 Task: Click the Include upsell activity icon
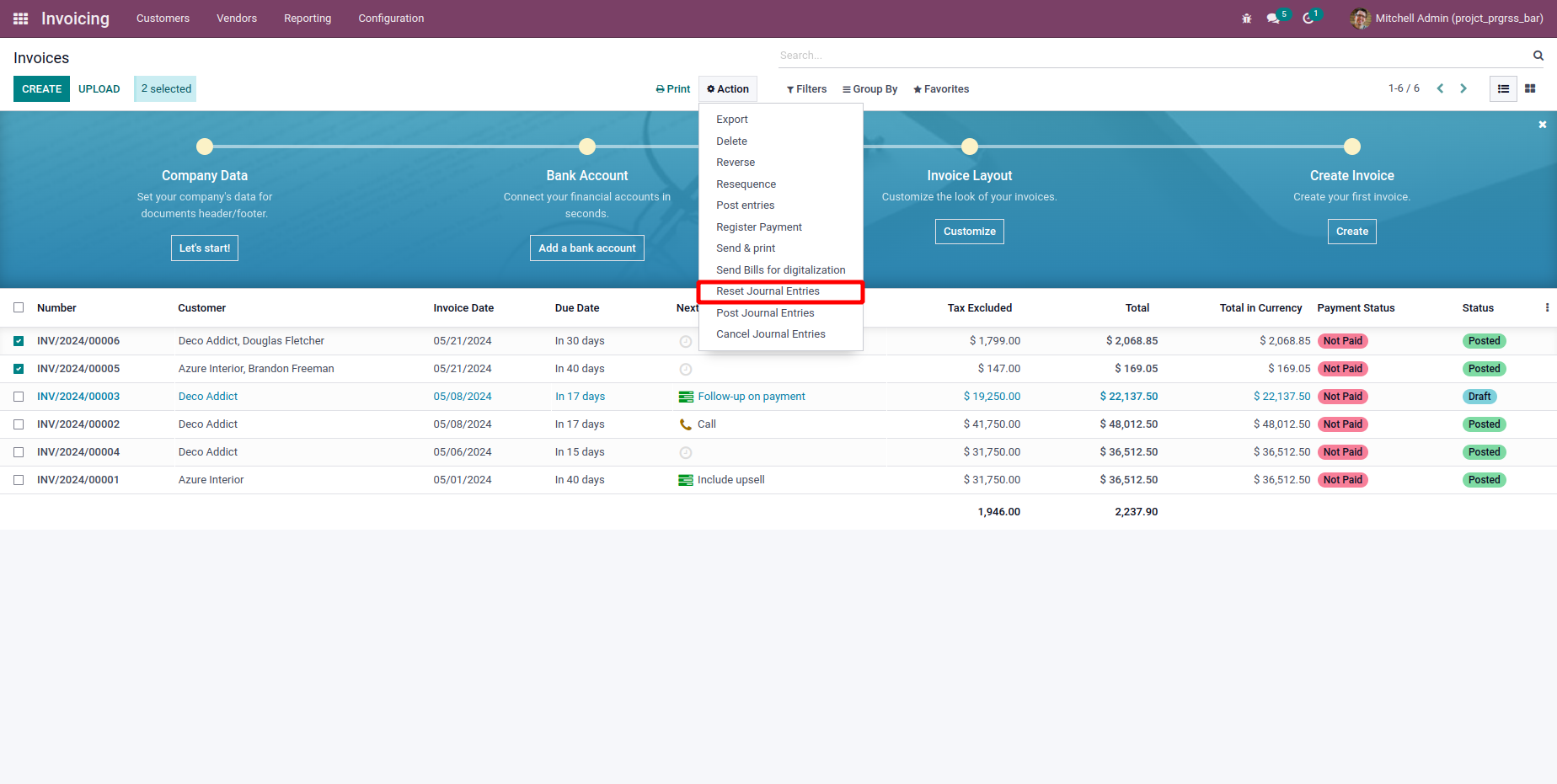(x=686, y=480)
